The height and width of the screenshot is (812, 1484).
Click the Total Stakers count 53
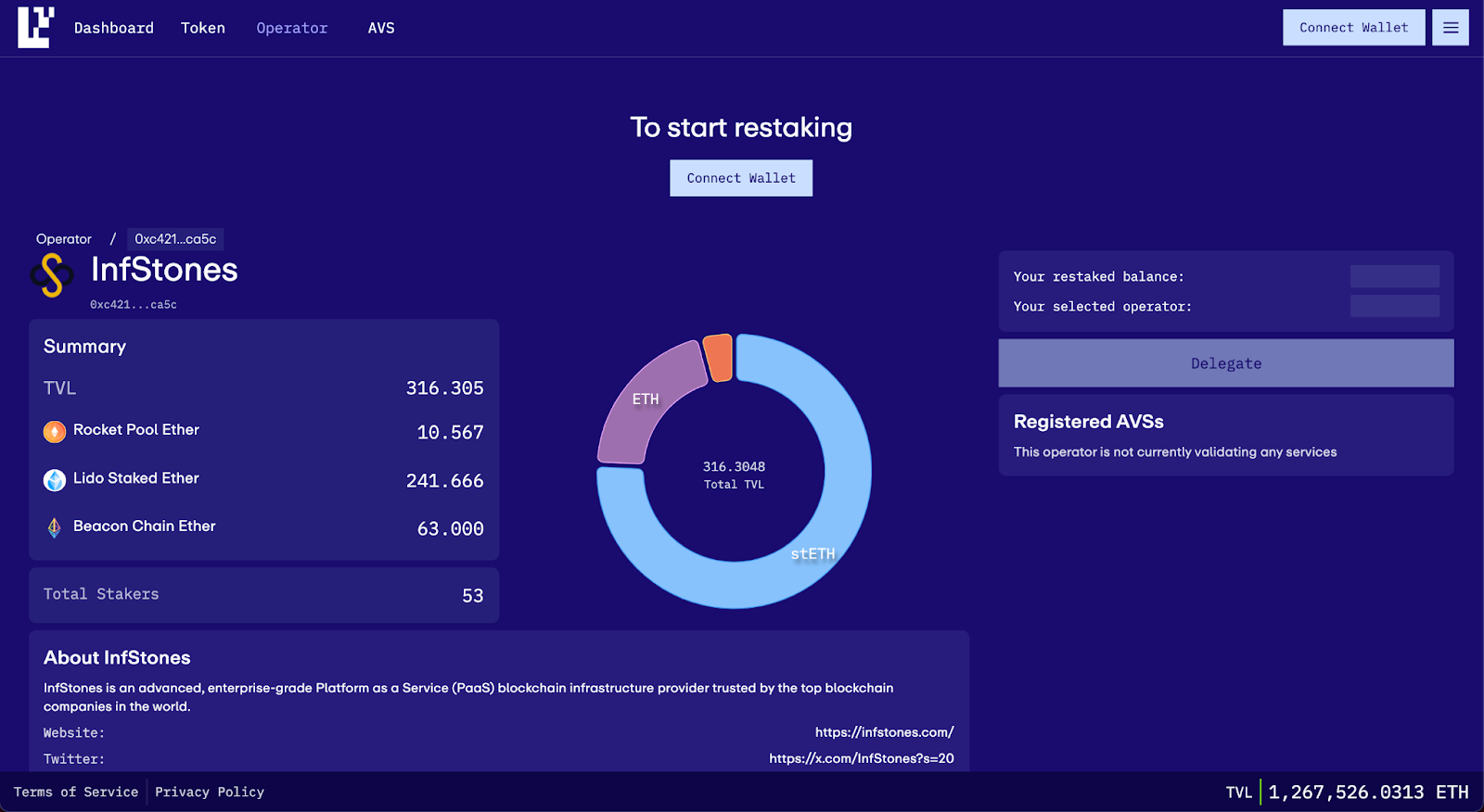coord(473,596)
